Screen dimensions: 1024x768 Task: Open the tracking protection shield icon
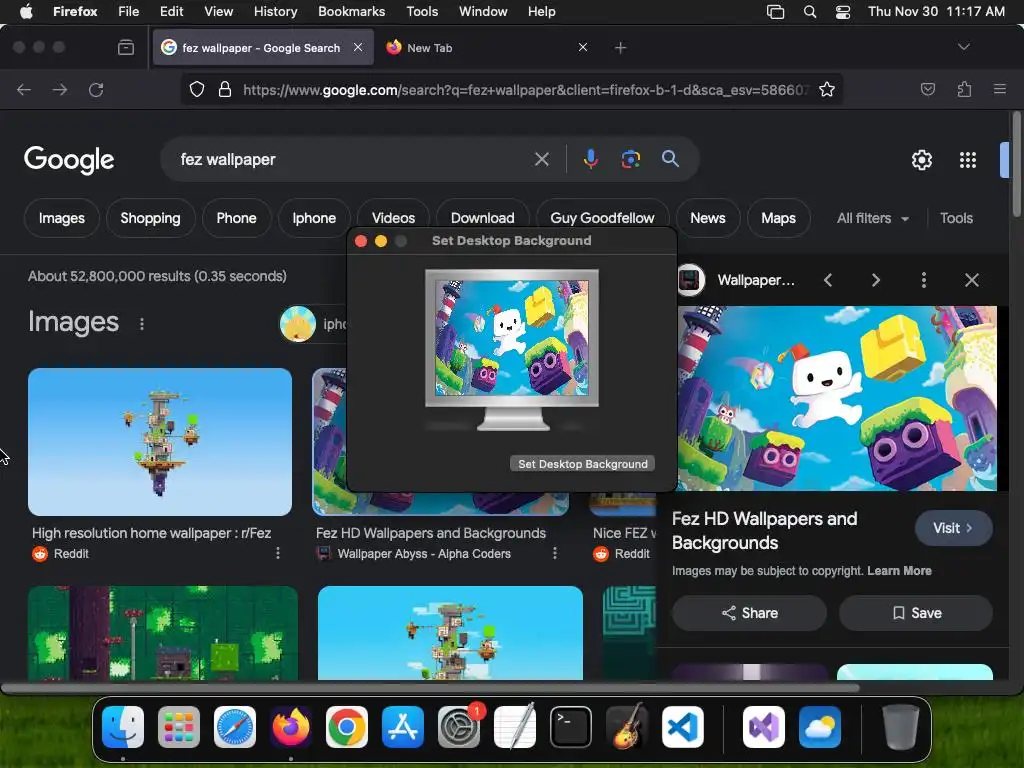197,89
